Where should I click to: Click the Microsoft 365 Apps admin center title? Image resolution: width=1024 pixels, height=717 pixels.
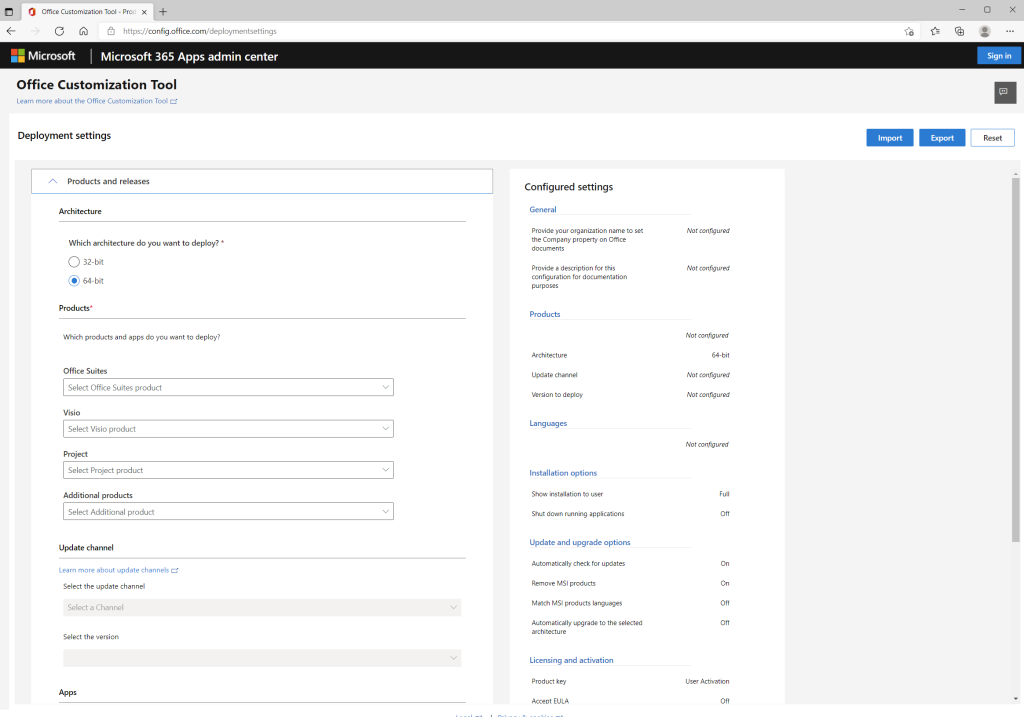pos(189,56)
